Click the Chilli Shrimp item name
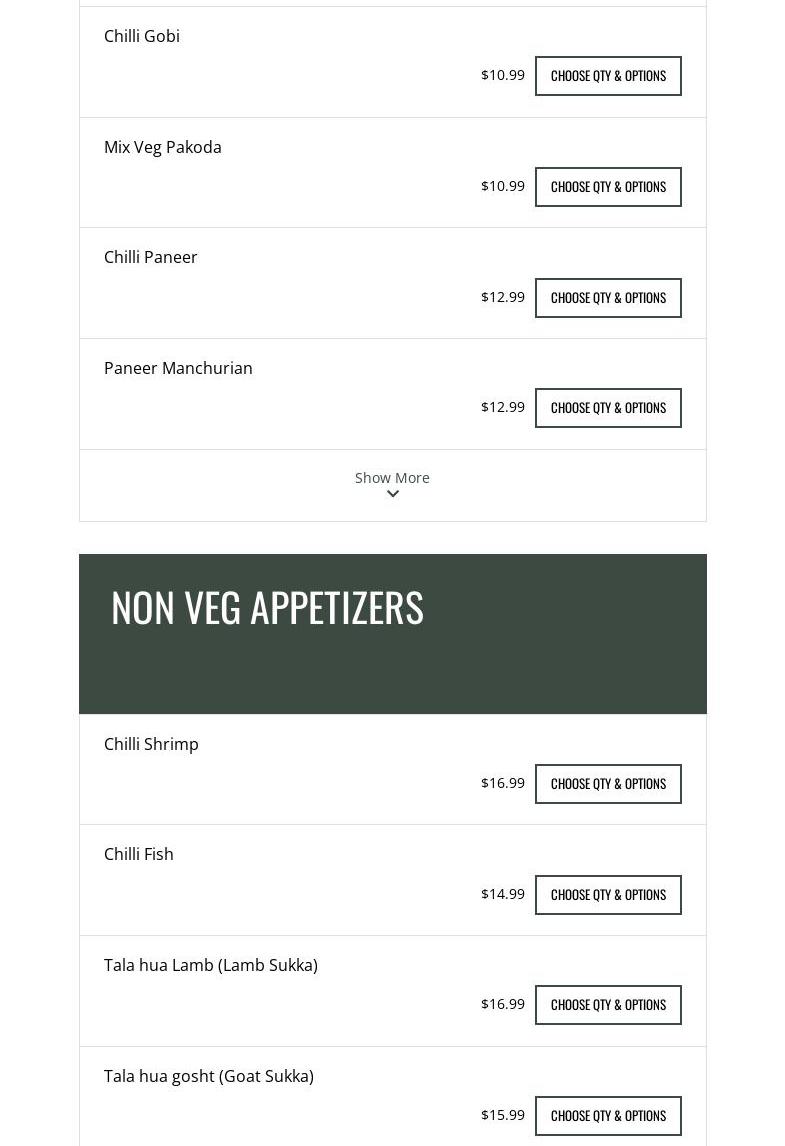The height and width of the screenshot is (1146, 785). 151,744
